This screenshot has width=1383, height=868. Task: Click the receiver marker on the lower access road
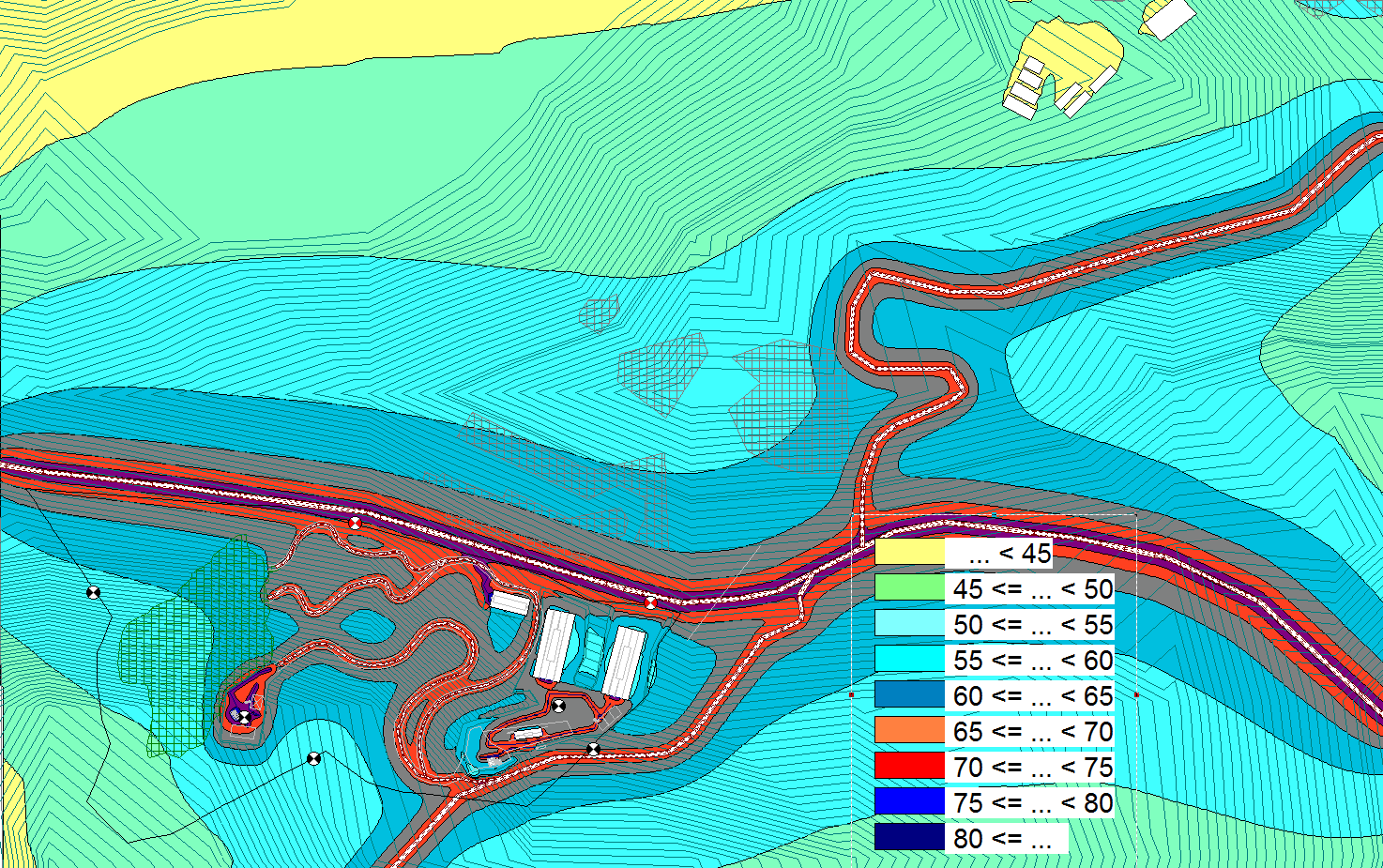593,749
